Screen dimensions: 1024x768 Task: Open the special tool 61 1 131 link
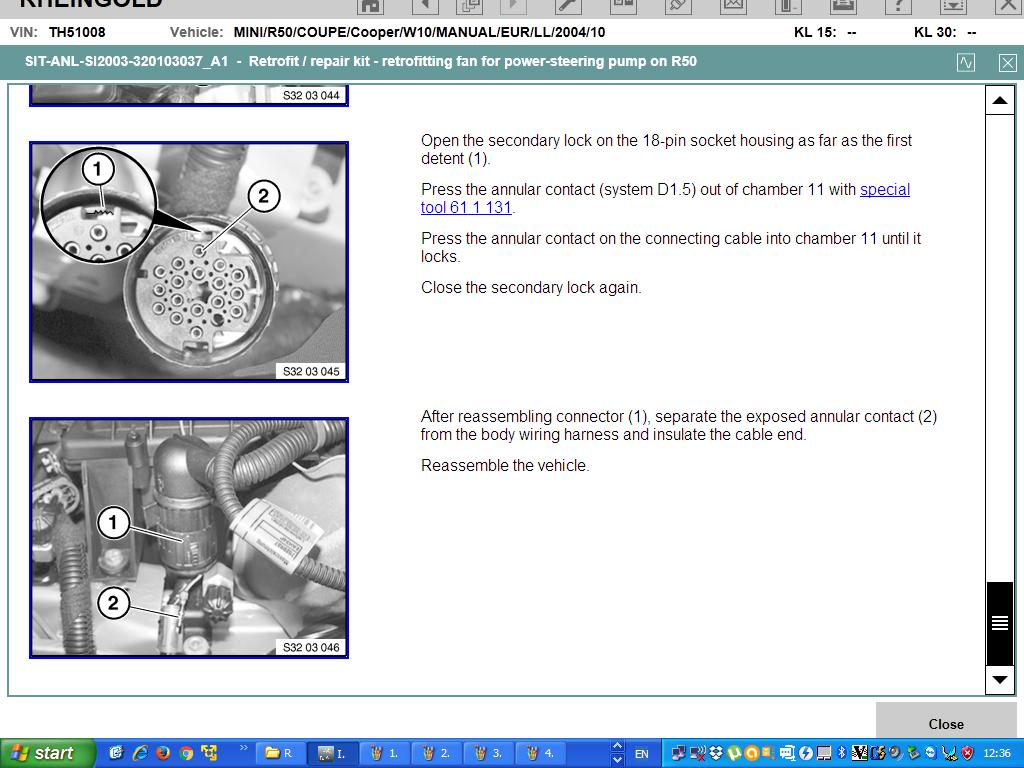[x=884, y=190]
